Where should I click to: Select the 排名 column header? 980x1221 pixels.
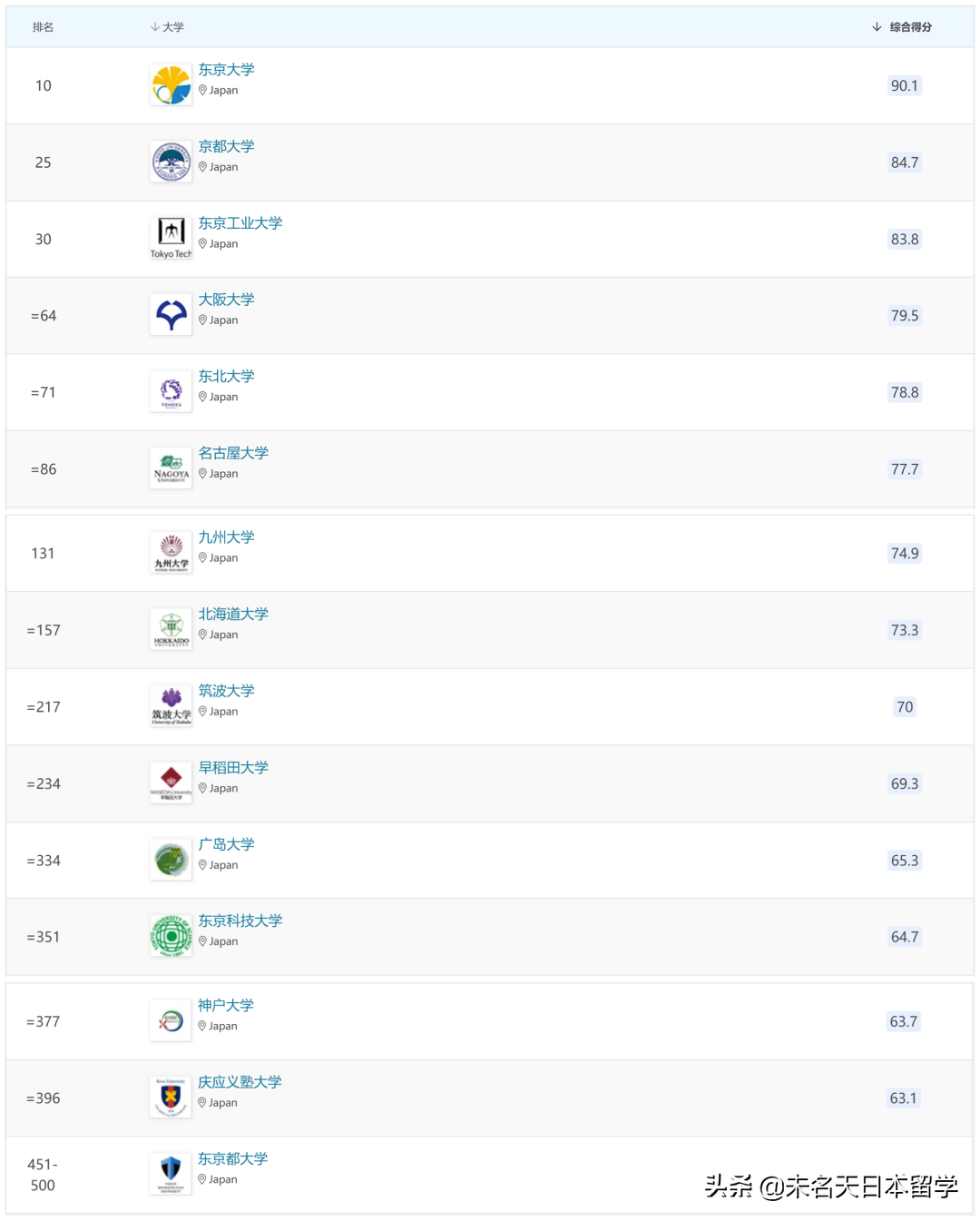(42, 26)
